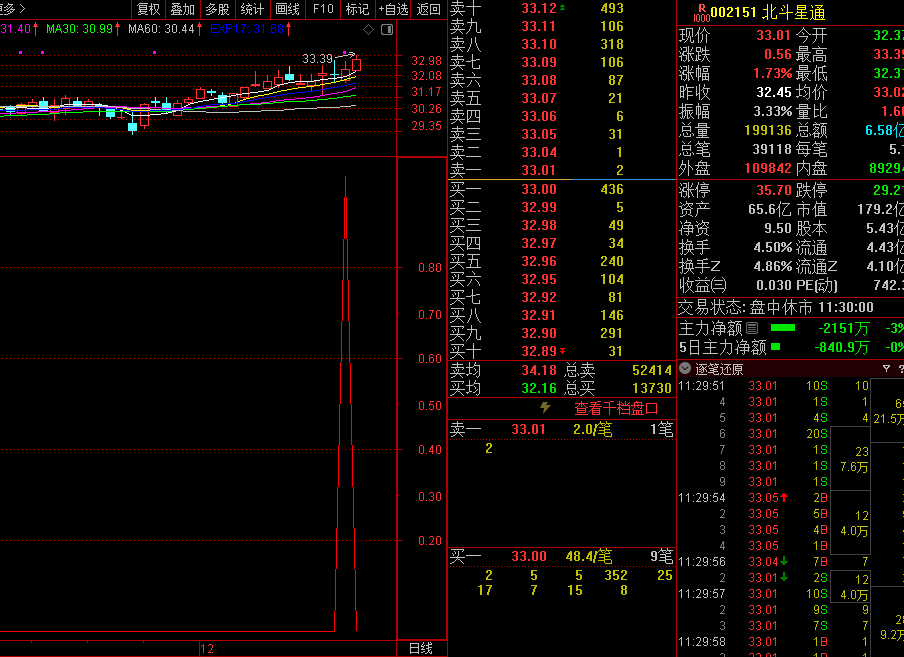Viewport: 904px width, 657px height.
Task: Open the 查看千档盘口 link
Action: point(615,408)
